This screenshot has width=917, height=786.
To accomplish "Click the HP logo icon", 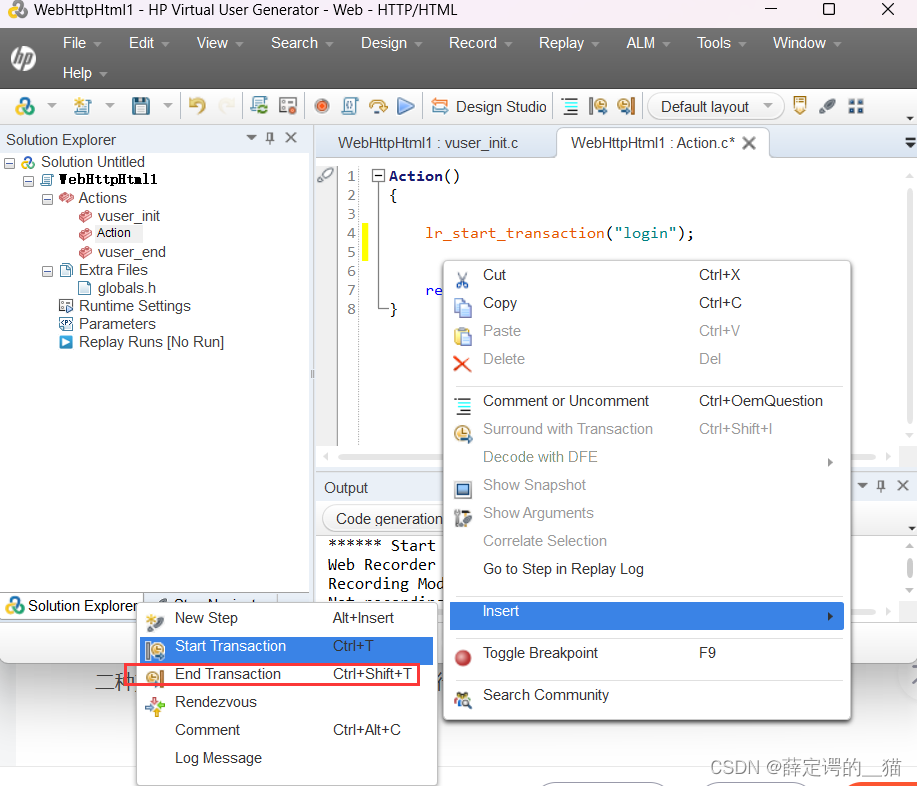I will coord(23,58).
